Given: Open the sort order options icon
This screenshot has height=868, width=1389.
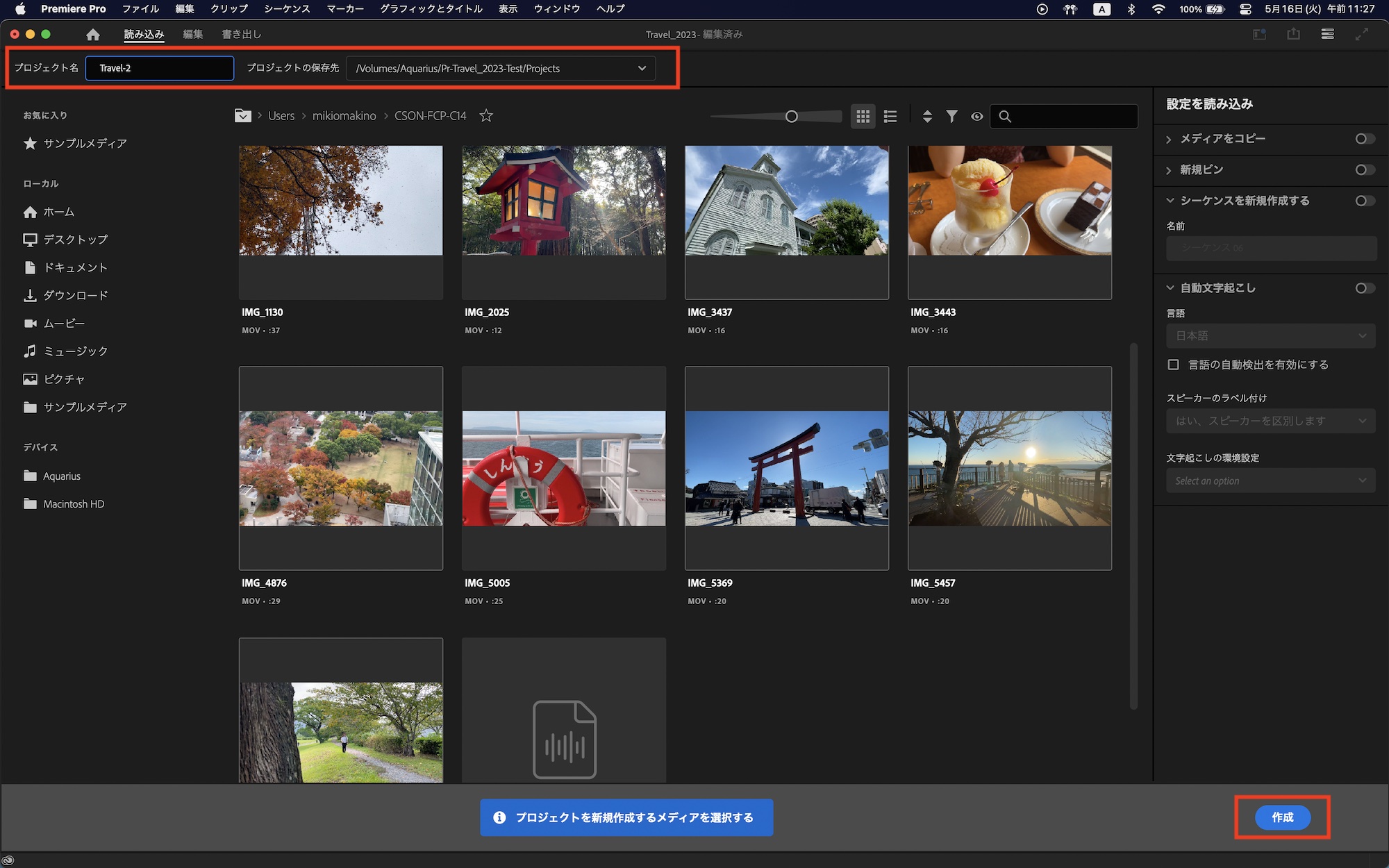Looking at the screenshot, I should pyautogui.click(x=927, y=117).
